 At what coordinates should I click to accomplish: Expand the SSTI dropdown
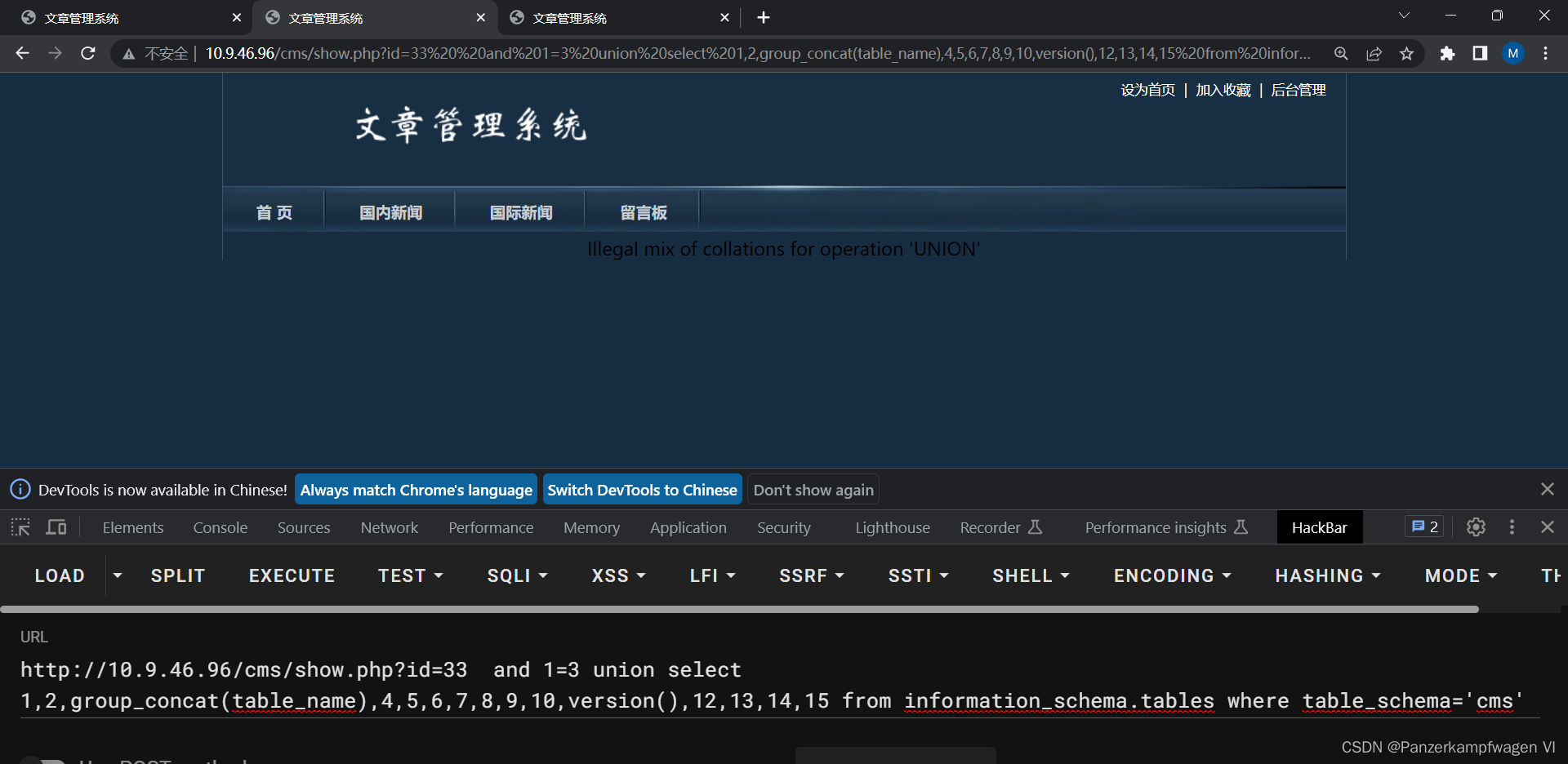(918, 575)
